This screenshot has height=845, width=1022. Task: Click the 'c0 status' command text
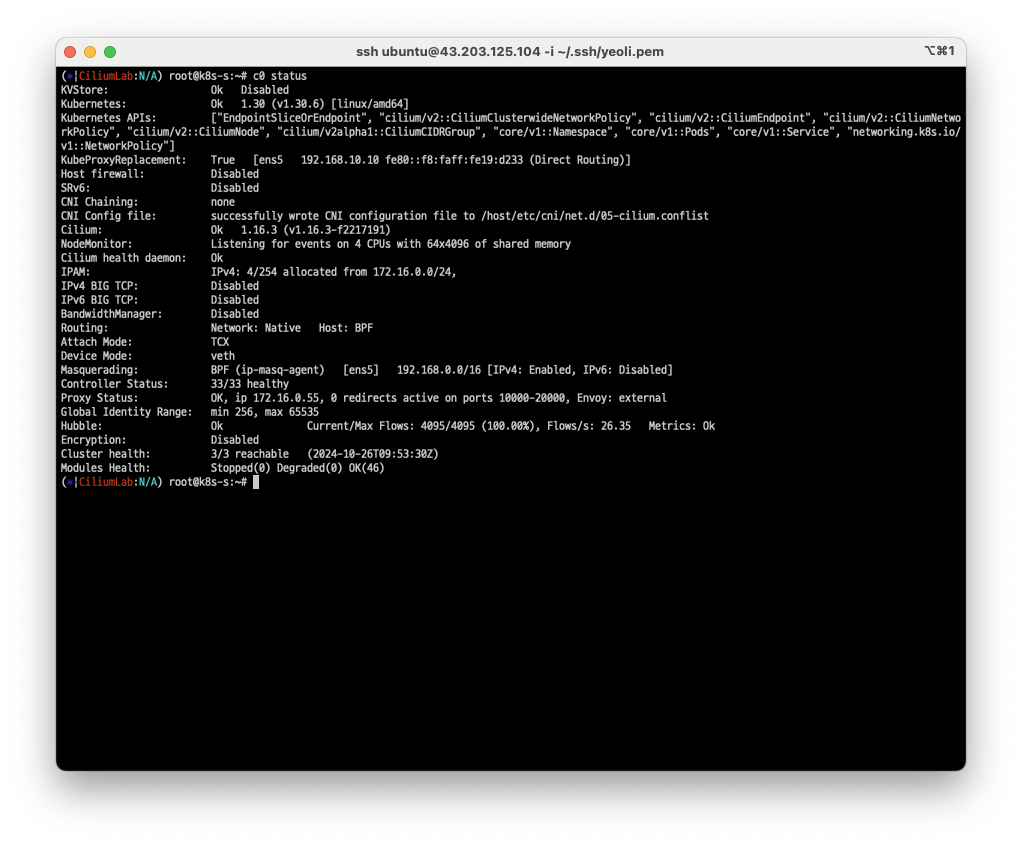280,76
